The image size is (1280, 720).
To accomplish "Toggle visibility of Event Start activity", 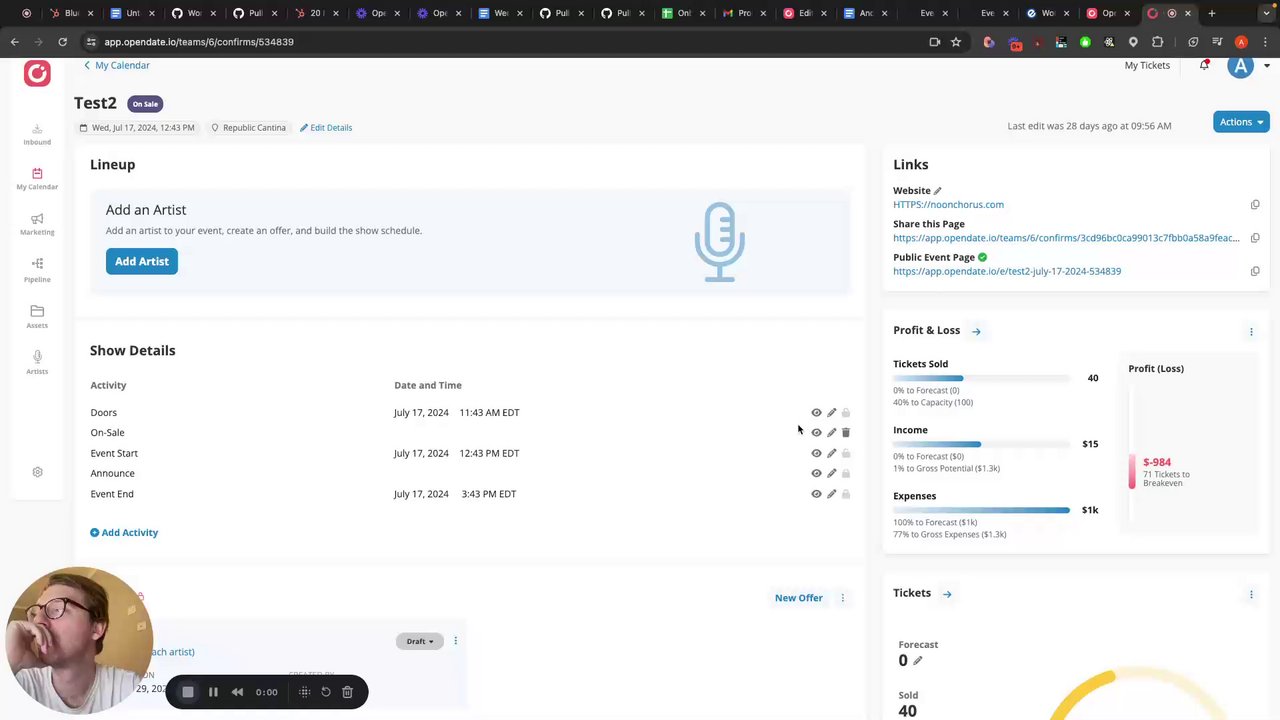I will pos(816,453).
